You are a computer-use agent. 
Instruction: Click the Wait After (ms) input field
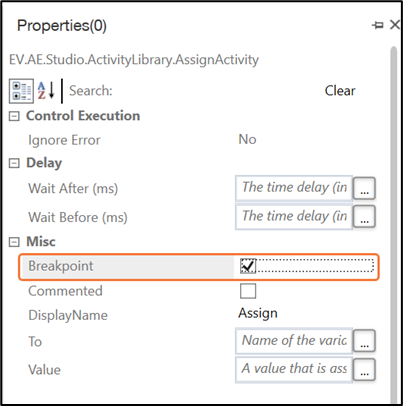294,188
